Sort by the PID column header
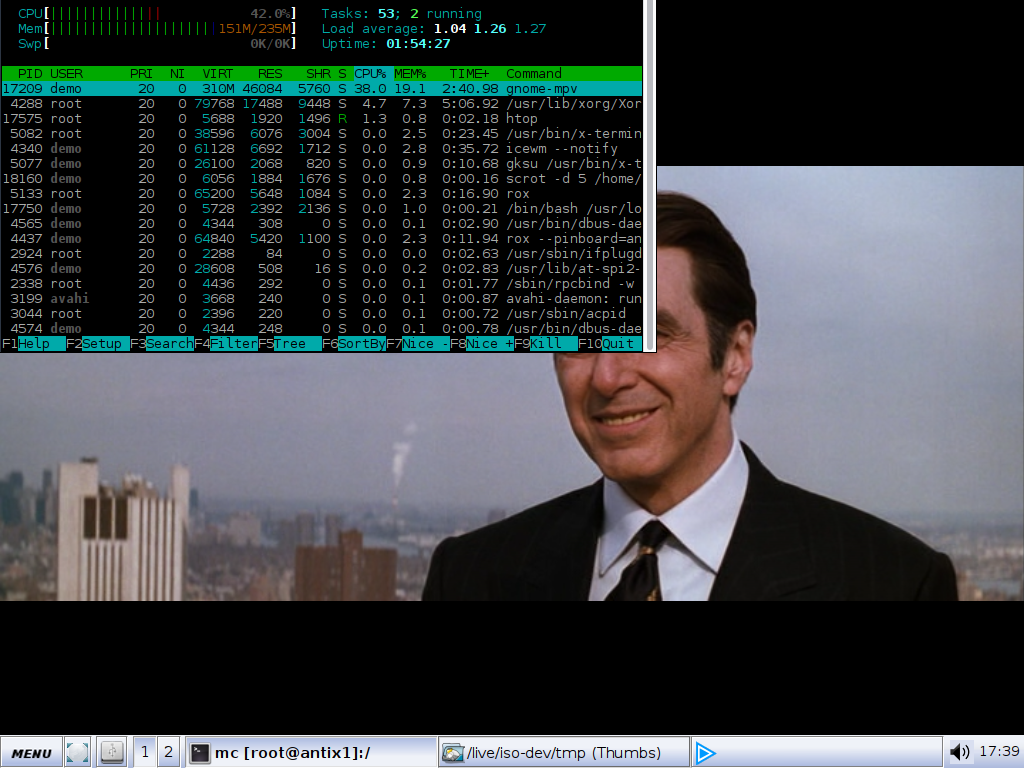The image size is (1024, 768). tap(30, 74)
